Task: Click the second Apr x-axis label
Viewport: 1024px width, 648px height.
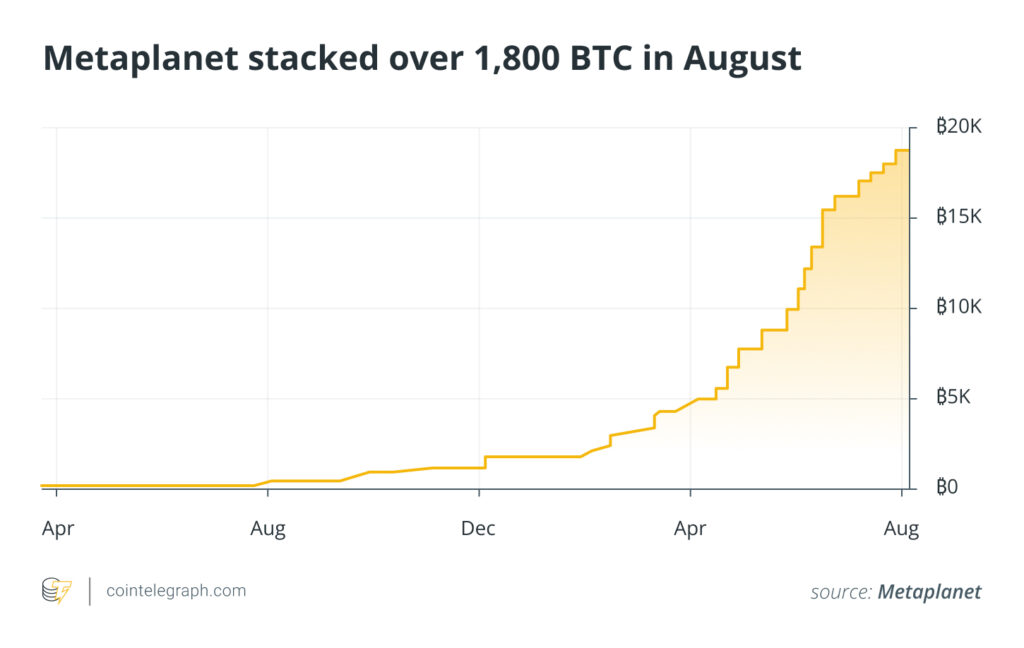Action: pyautogui.click(x=690, y=529)
